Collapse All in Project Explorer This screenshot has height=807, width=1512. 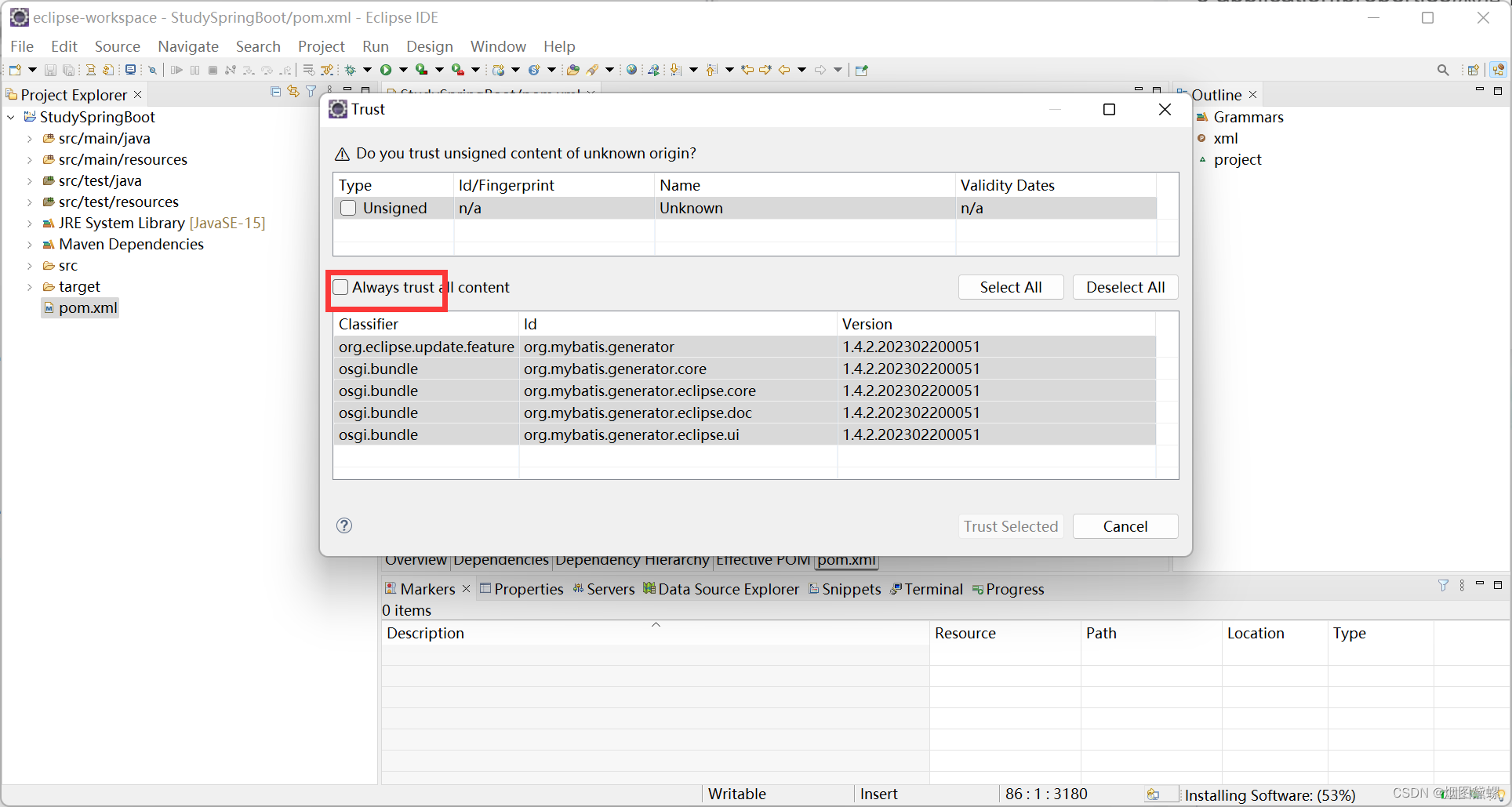[275, 92]
